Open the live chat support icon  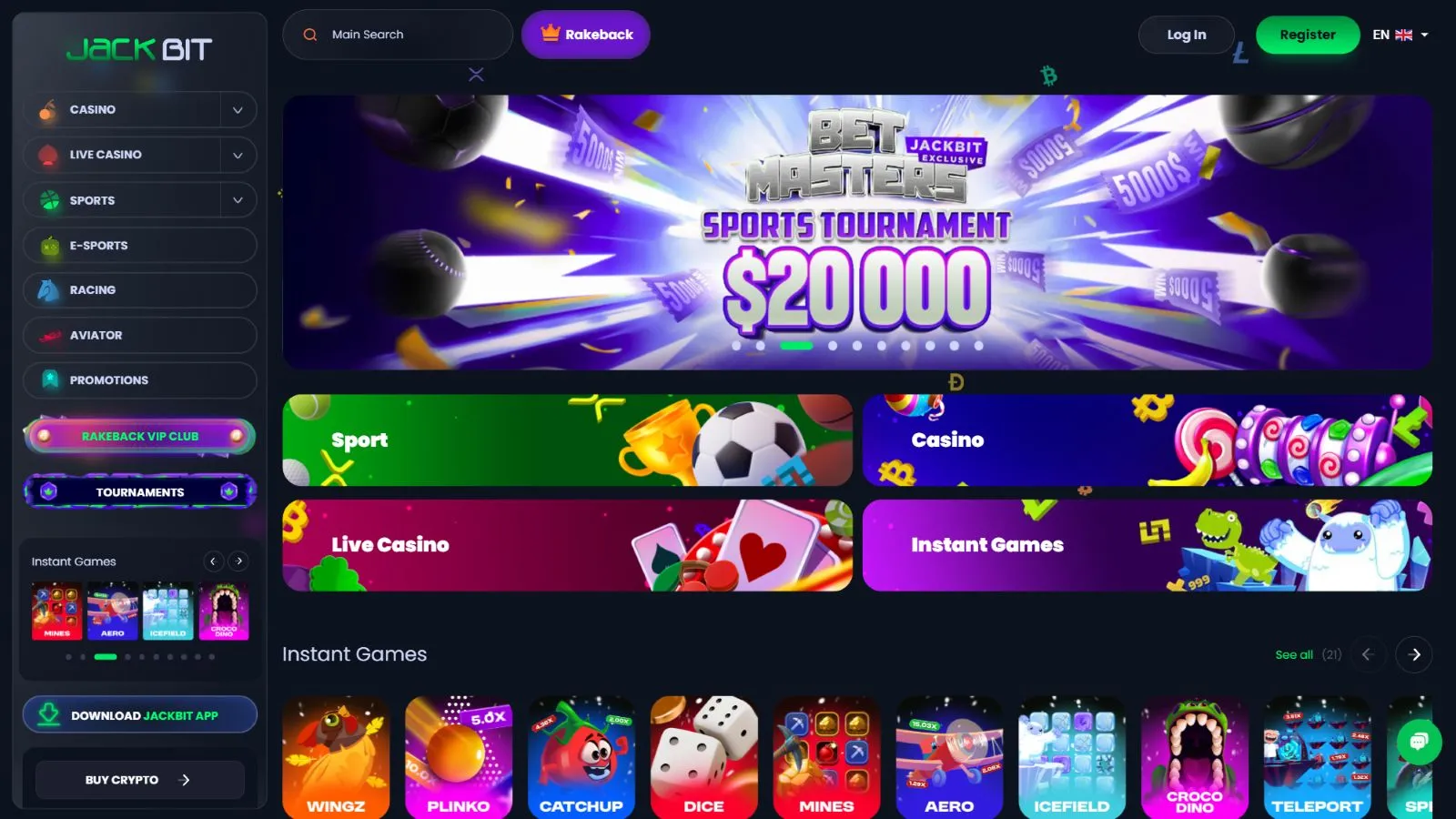(1419, 742)
